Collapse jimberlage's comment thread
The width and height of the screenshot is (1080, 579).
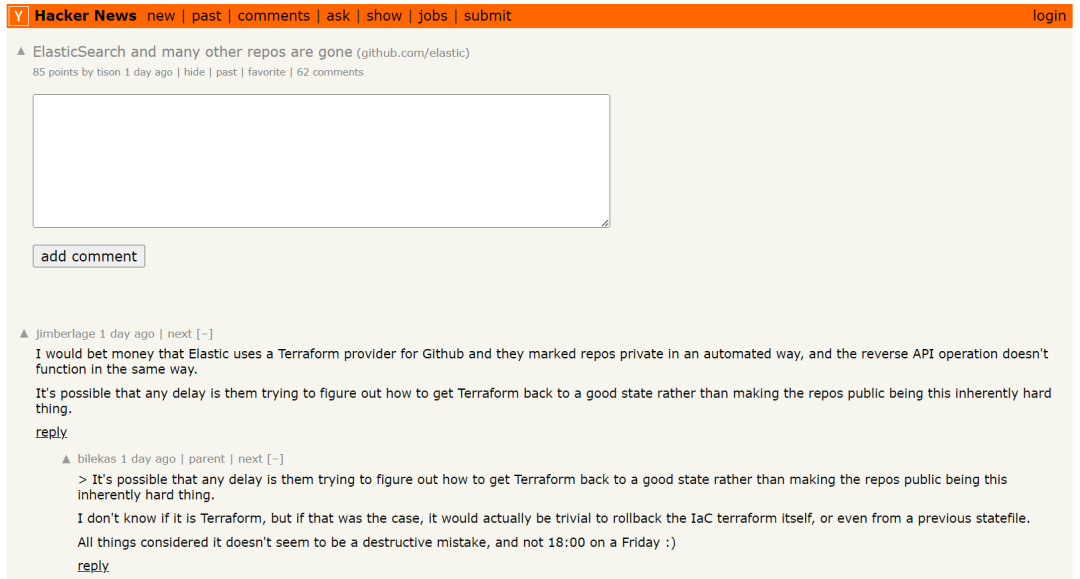(205, 333)
